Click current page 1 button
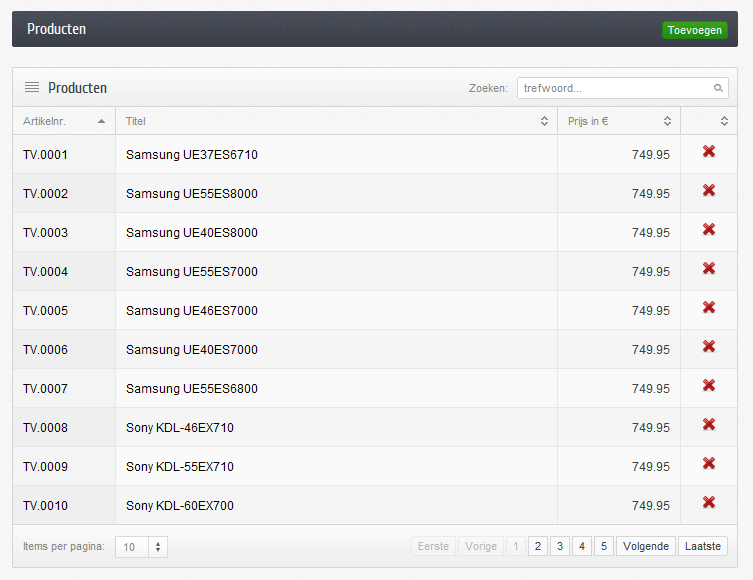Viewport: 753px width, 580px height. pyautogui.click(x=516, y=546)
